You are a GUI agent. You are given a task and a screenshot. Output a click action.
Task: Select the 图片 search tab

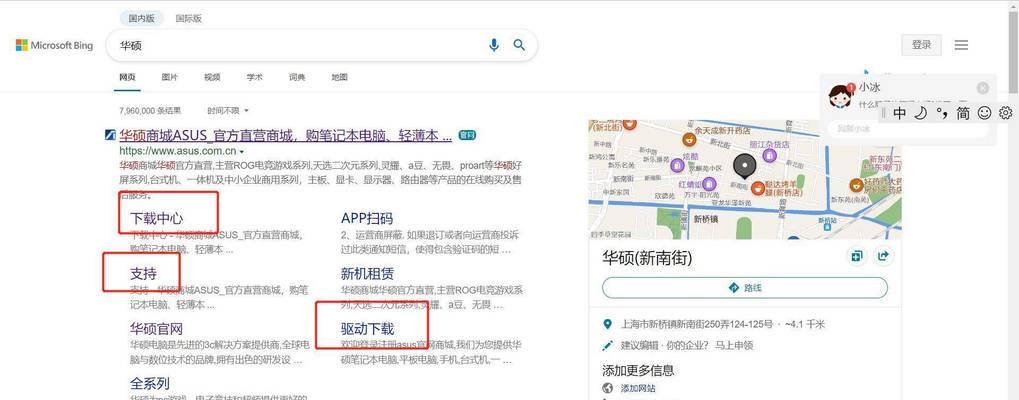point(170,77)
